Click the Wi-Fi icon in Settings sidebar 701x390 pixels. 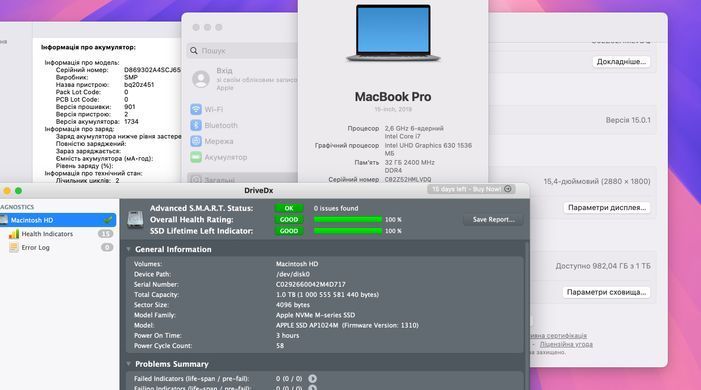[196, 109]
